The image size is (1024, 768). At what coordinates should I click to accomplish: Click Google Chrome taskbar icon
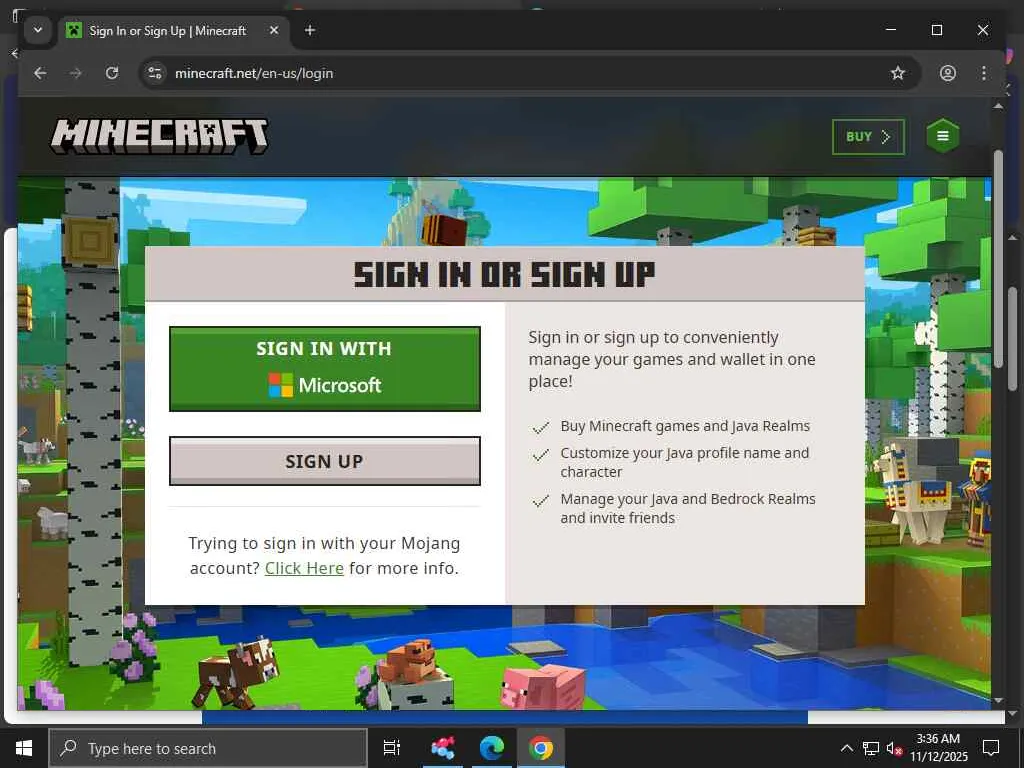(x=541, y=748)
